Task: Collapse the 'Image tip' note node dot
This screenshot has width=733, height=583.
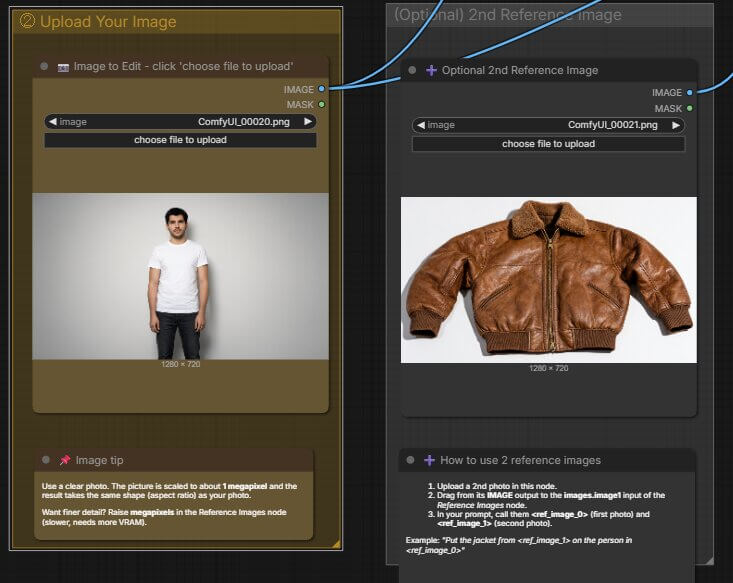Action: pyautogui.click(x=46, y=460)
